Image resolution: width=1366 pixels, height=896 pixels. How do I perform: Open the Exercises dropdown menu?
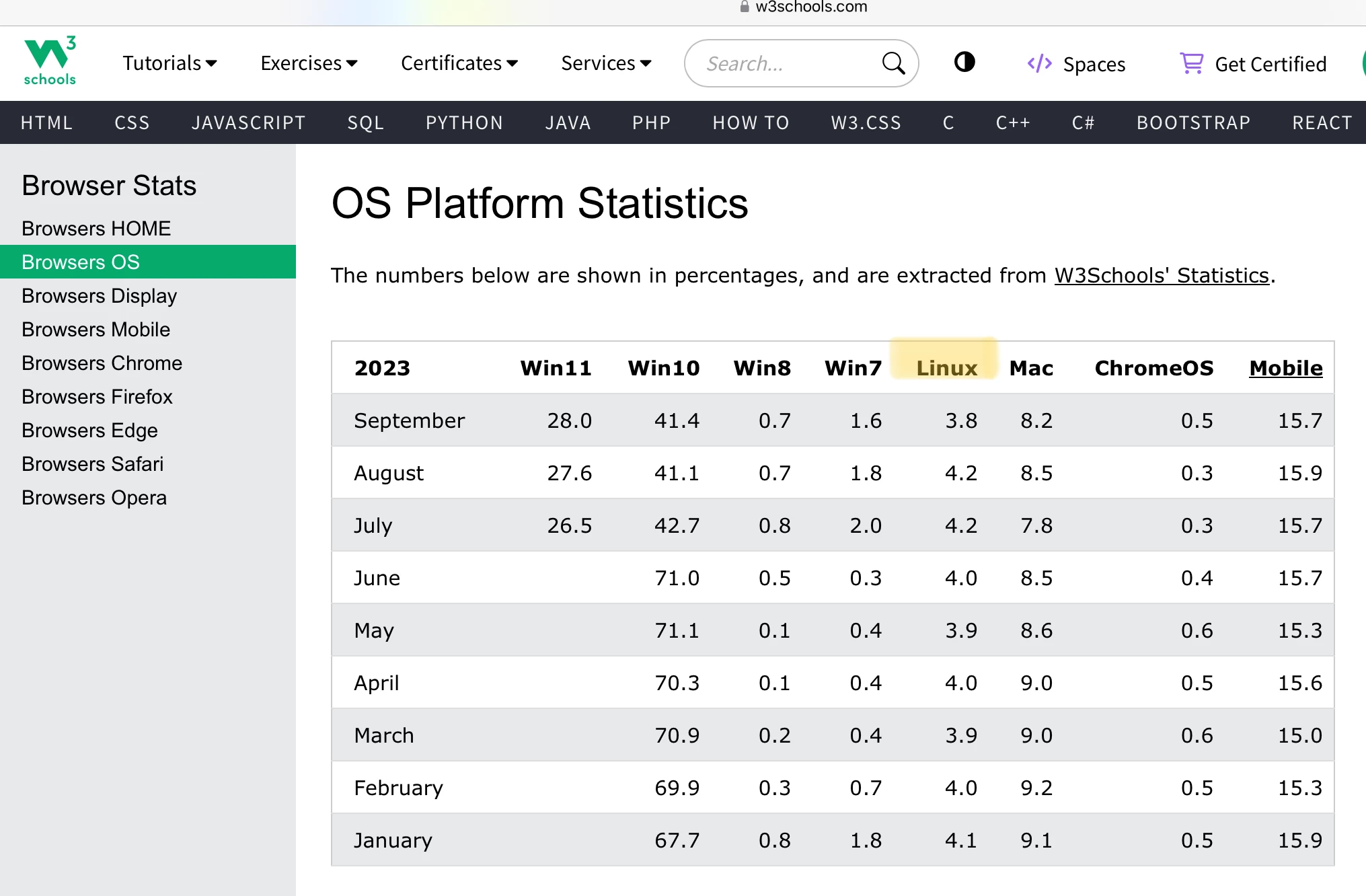[309, 63]
